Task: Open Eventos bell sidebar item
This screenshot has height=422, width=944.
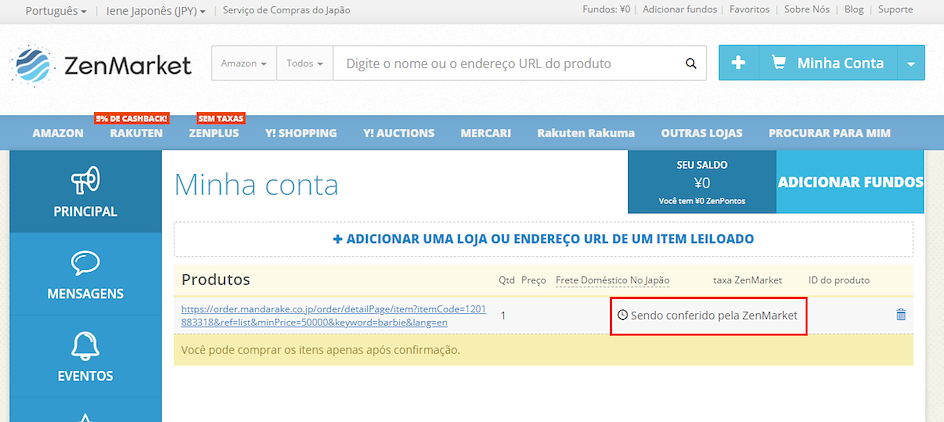Action: (85, 356)
